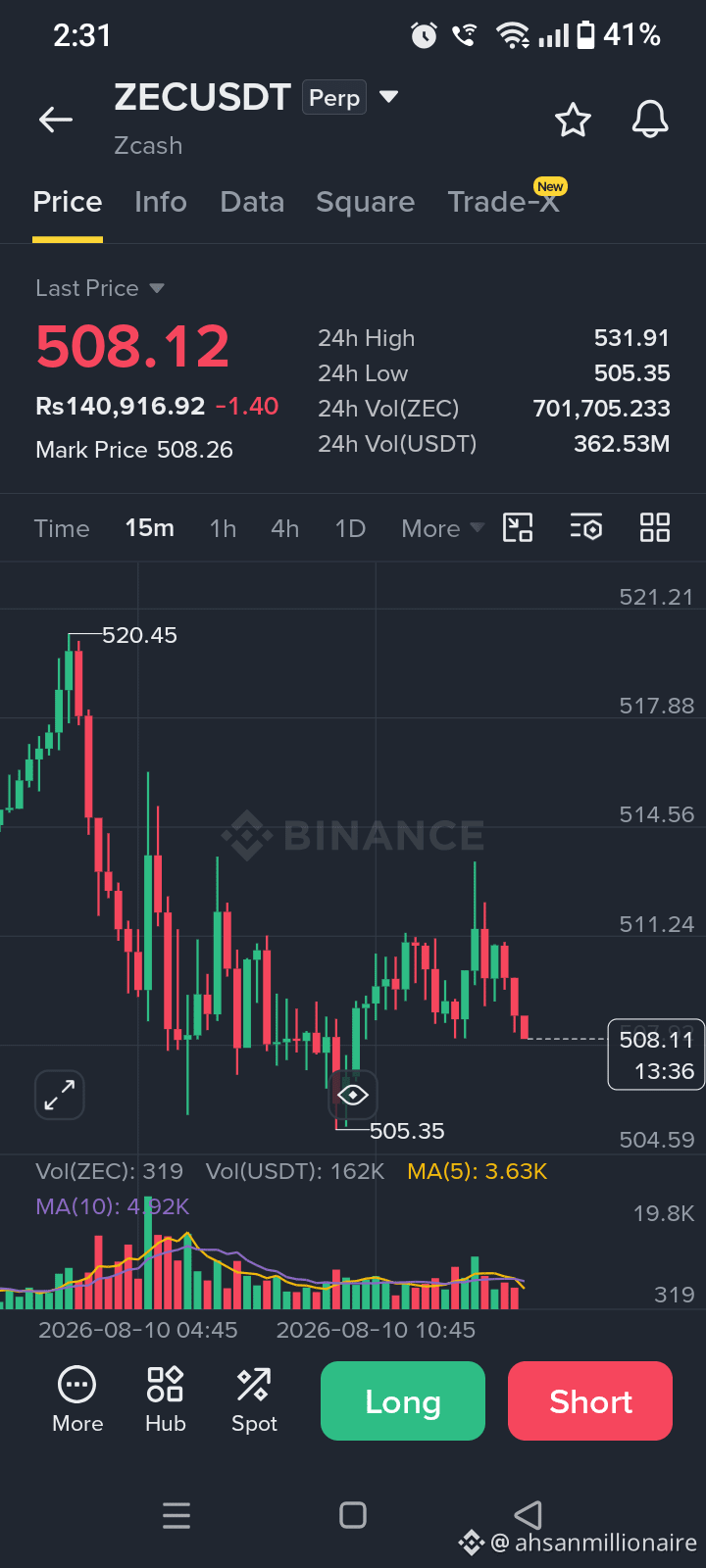The image size is (706, 1568).
Task: Tap the Perp label badge
Action: (334, 97)
